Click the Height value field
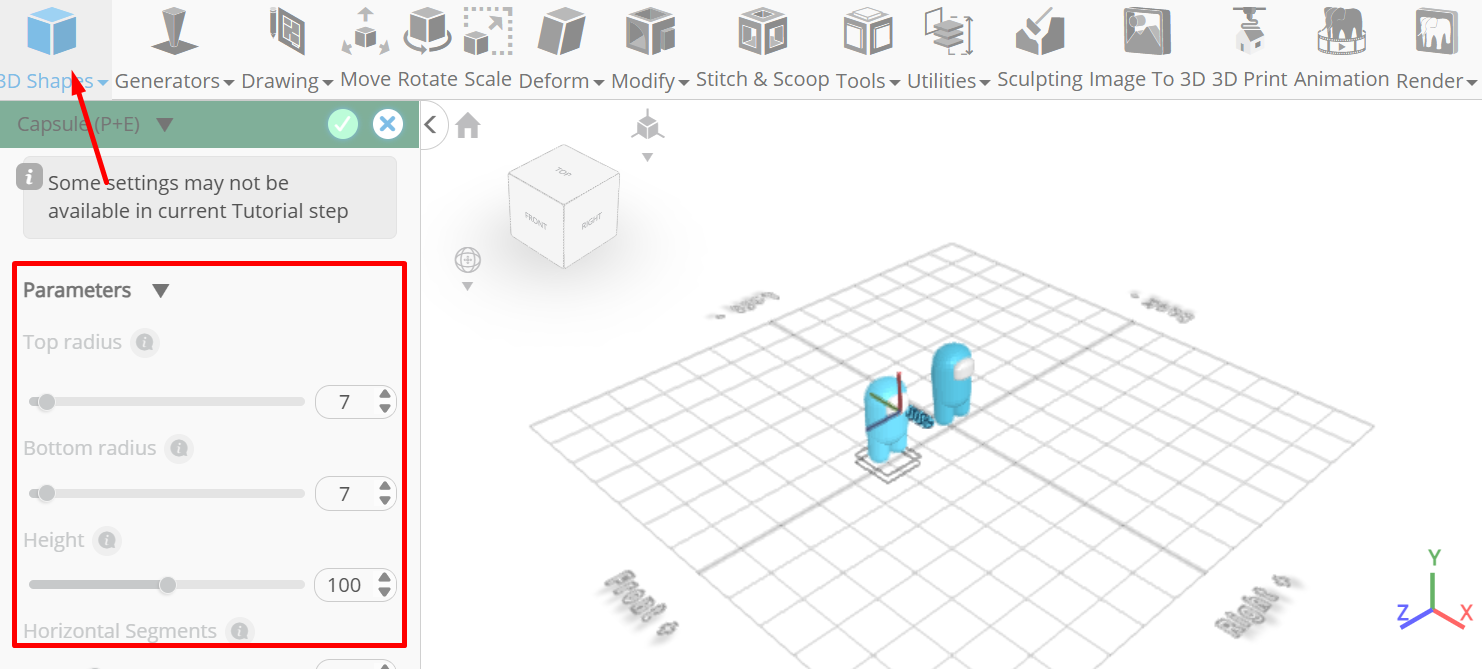 (345, 585)
